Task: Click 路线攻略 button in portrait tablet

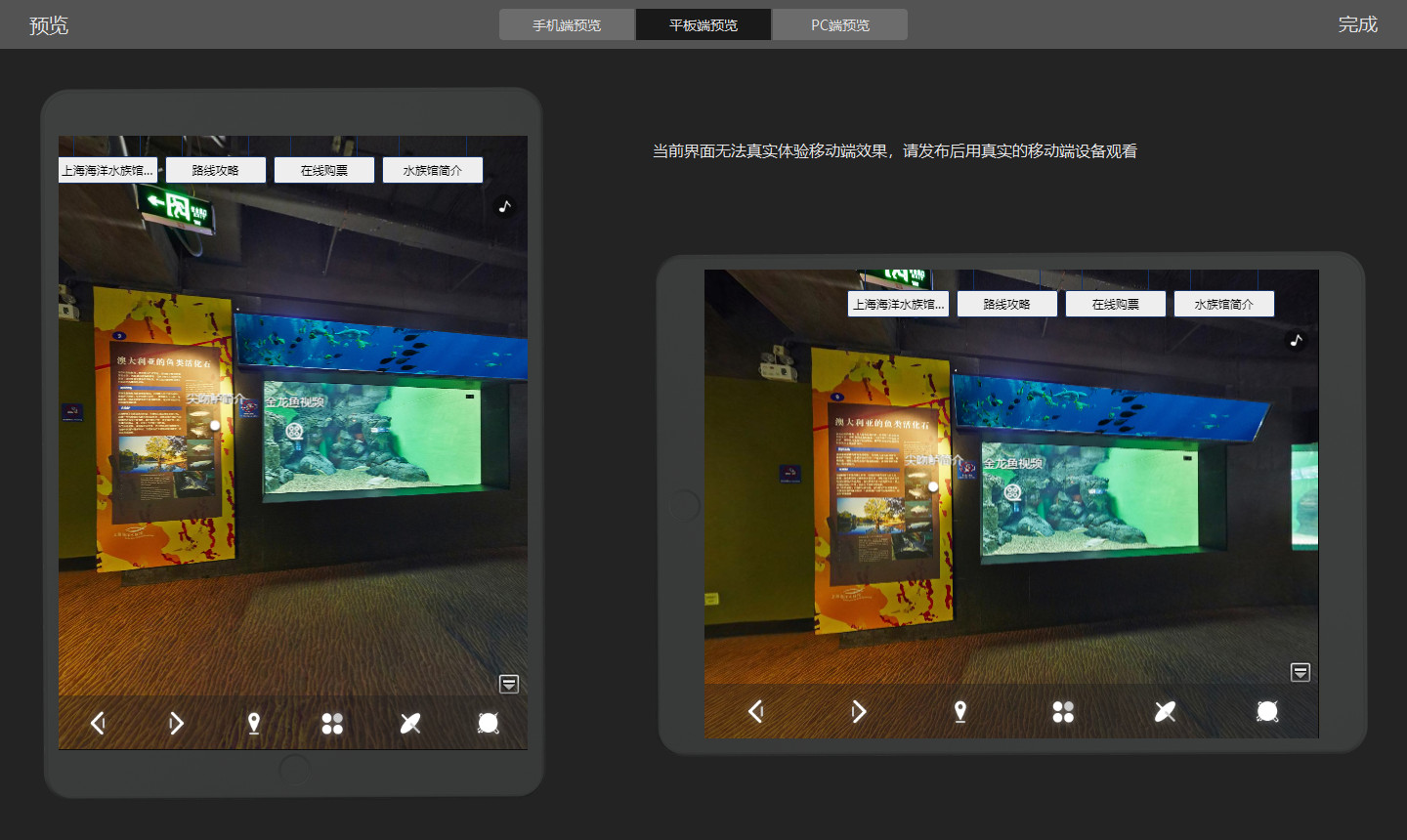Action: [x=216, y=170]
